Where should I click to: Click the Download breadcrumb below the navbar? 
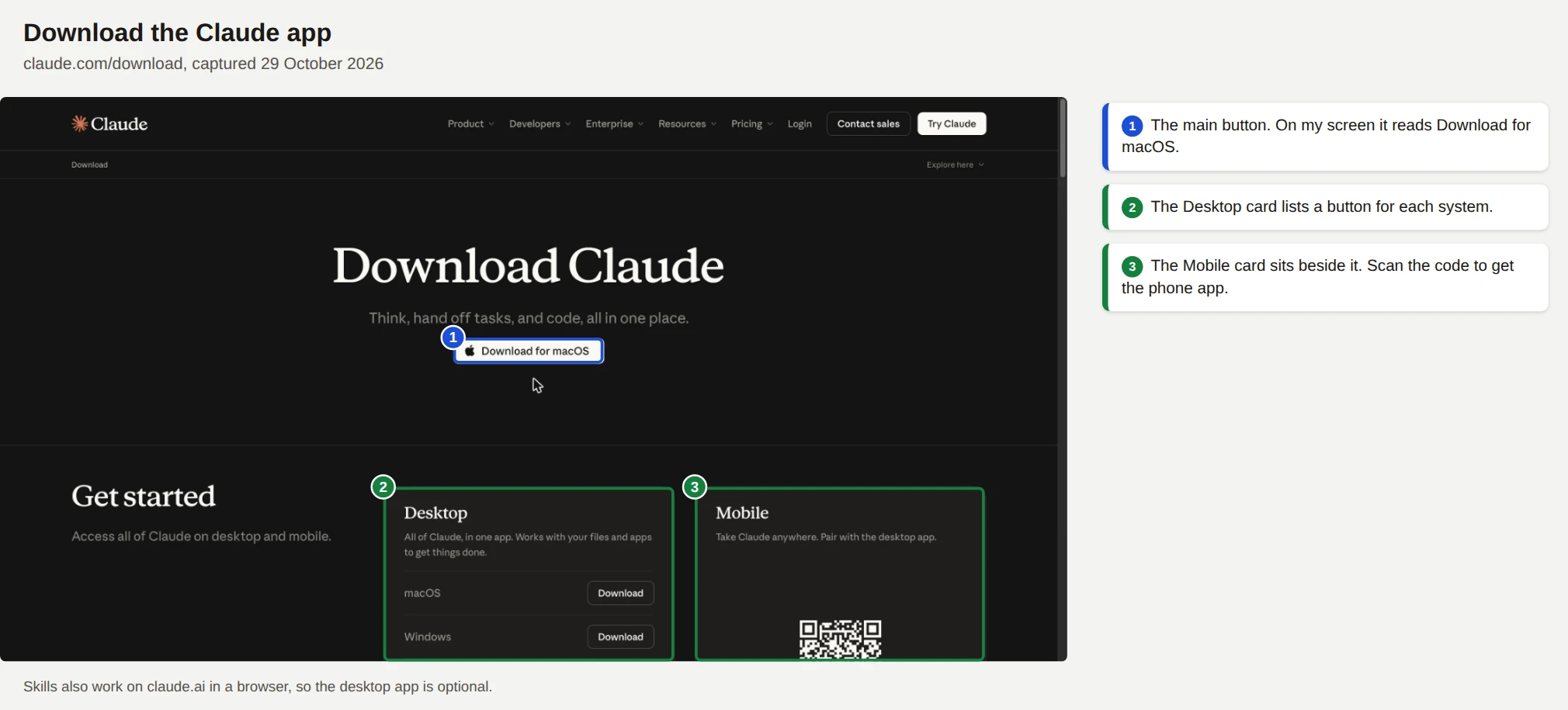89,165
